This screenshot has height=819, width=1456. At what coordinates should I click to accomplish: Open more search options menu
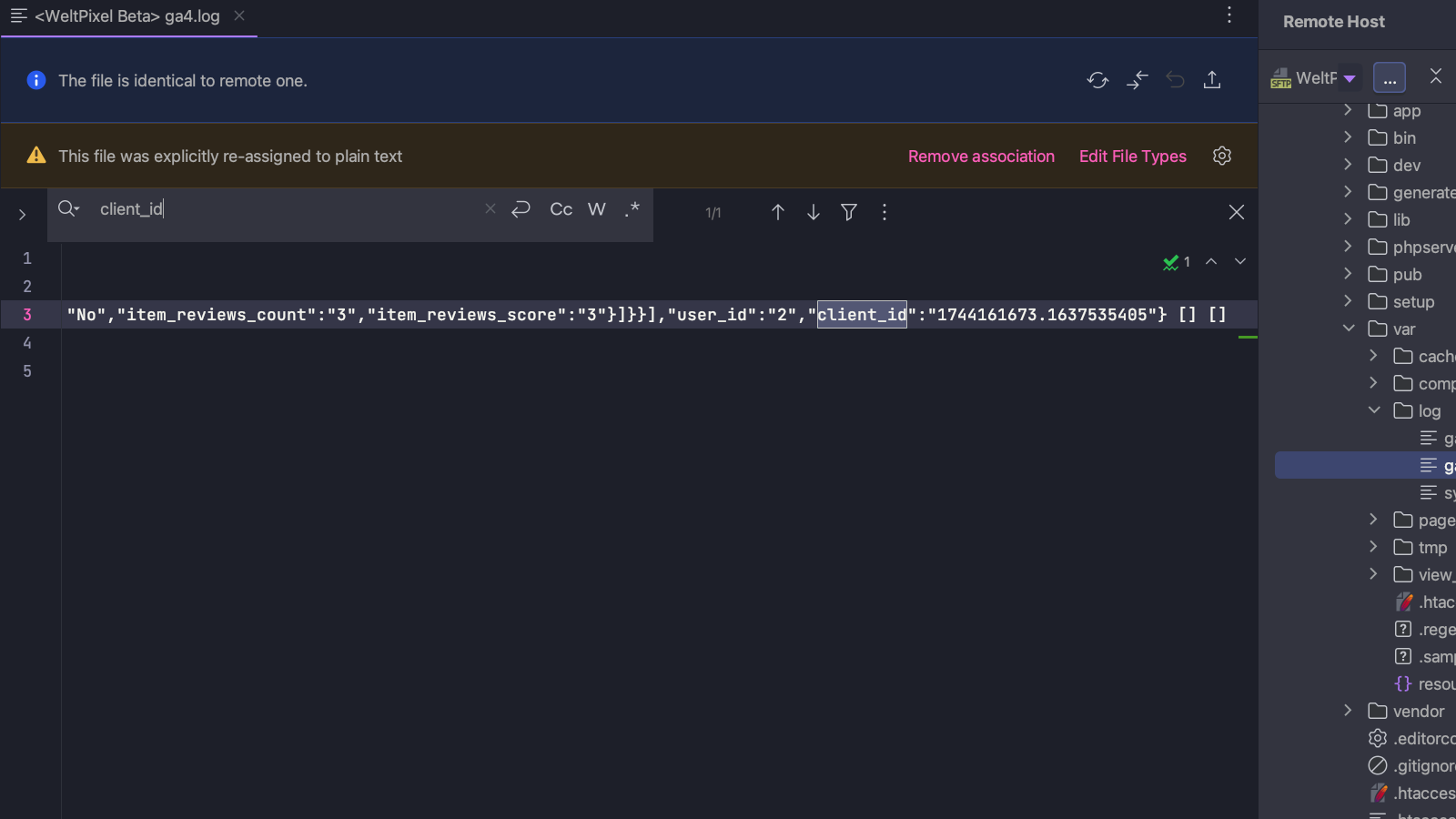pyautogui.click(x=885, y=212)
